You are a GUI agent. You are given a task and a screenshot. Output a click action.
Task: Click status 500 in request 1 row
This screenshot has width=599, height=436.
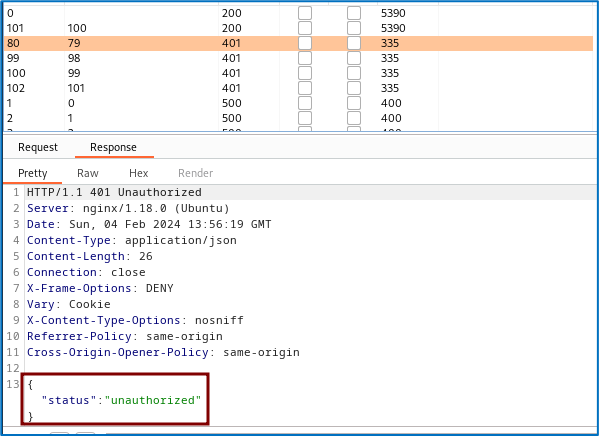click(x=232, y=103)
